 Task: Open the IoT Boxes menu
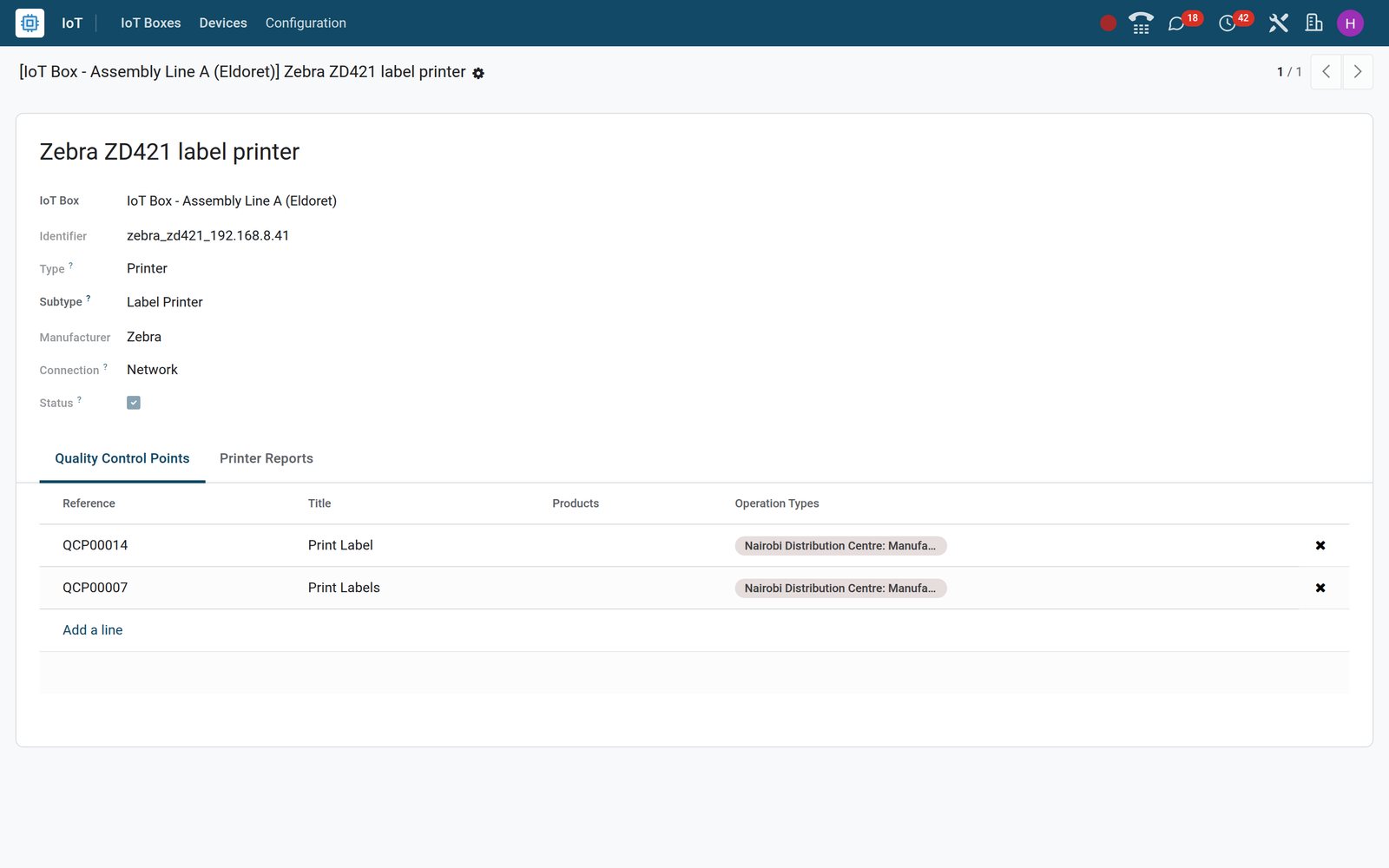(151, 23)
